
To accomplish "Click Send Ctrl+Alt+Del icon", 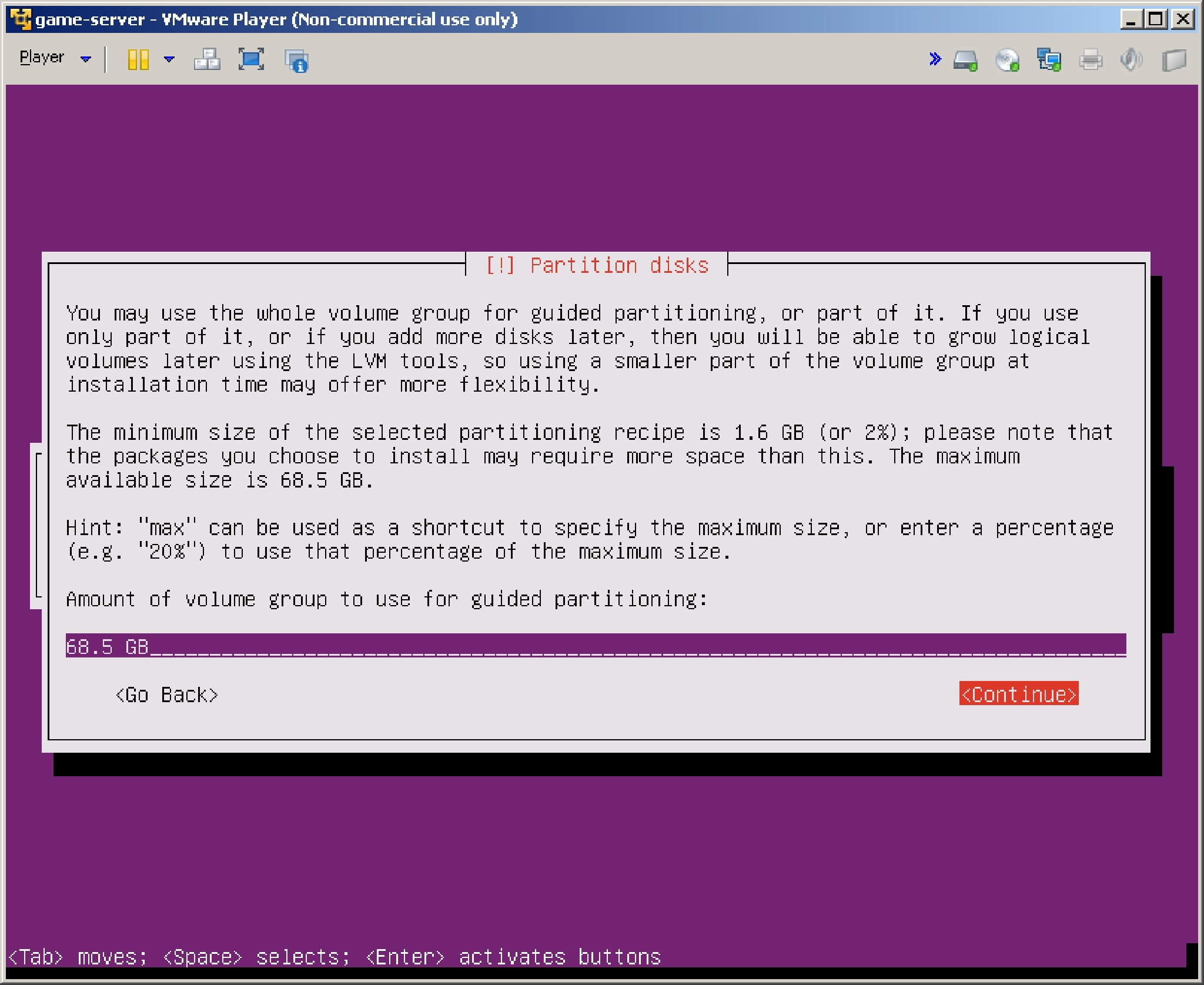I will pyautogui.click(x=208, y=59).
